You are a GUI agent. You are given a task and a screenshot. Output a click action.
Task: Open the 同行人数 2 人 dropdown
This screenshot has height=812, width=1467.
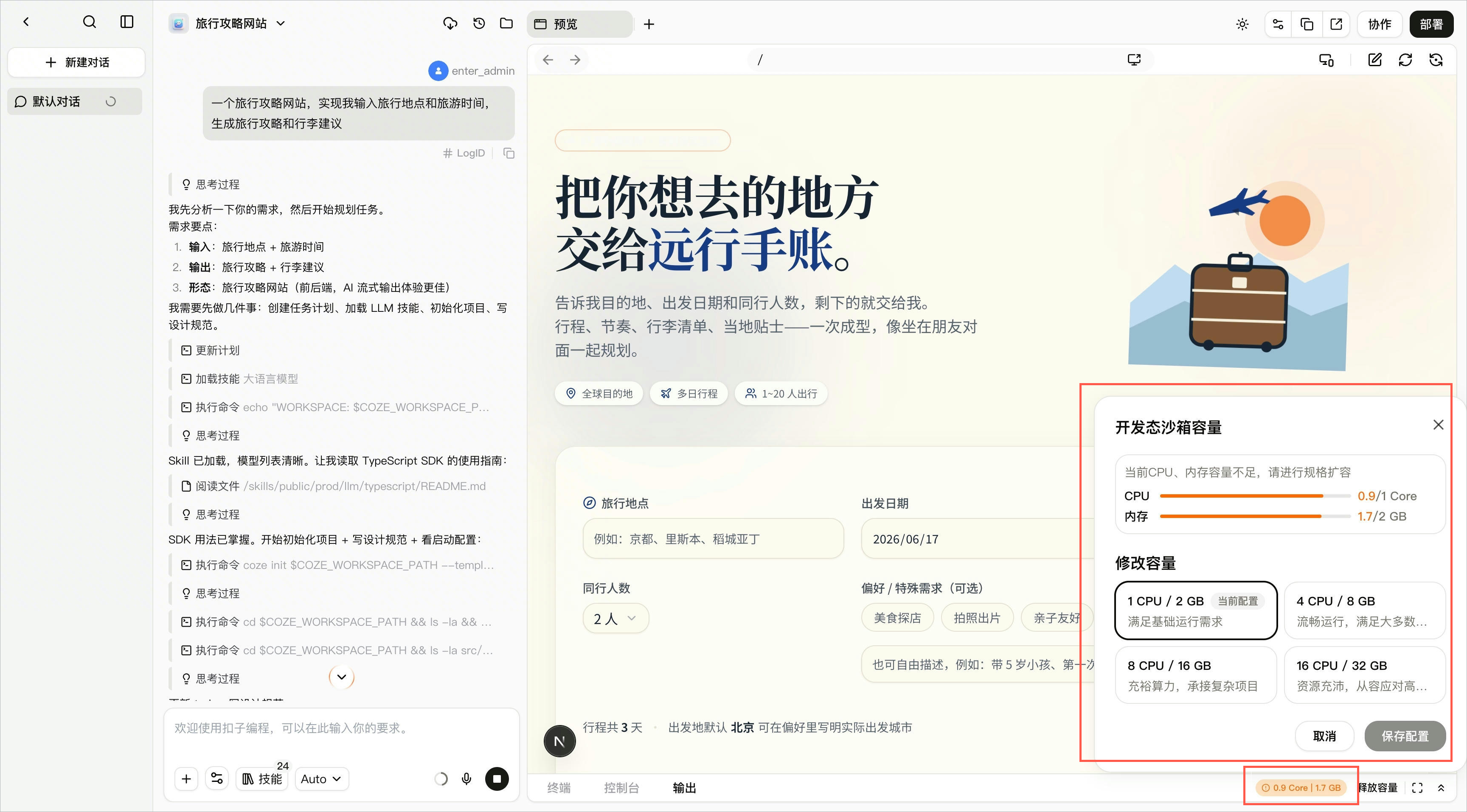[615, 619]
